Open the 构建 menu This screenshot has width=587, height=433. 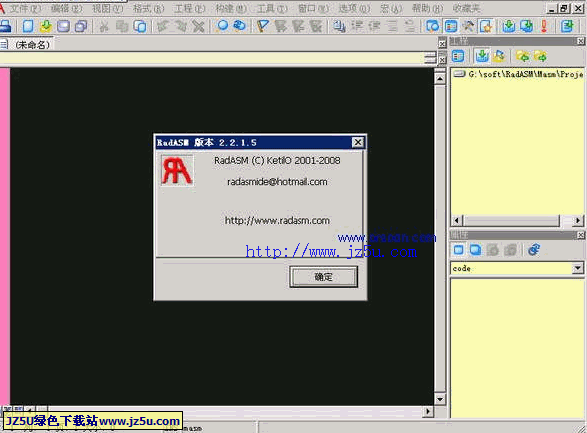[x=231, y=8]
